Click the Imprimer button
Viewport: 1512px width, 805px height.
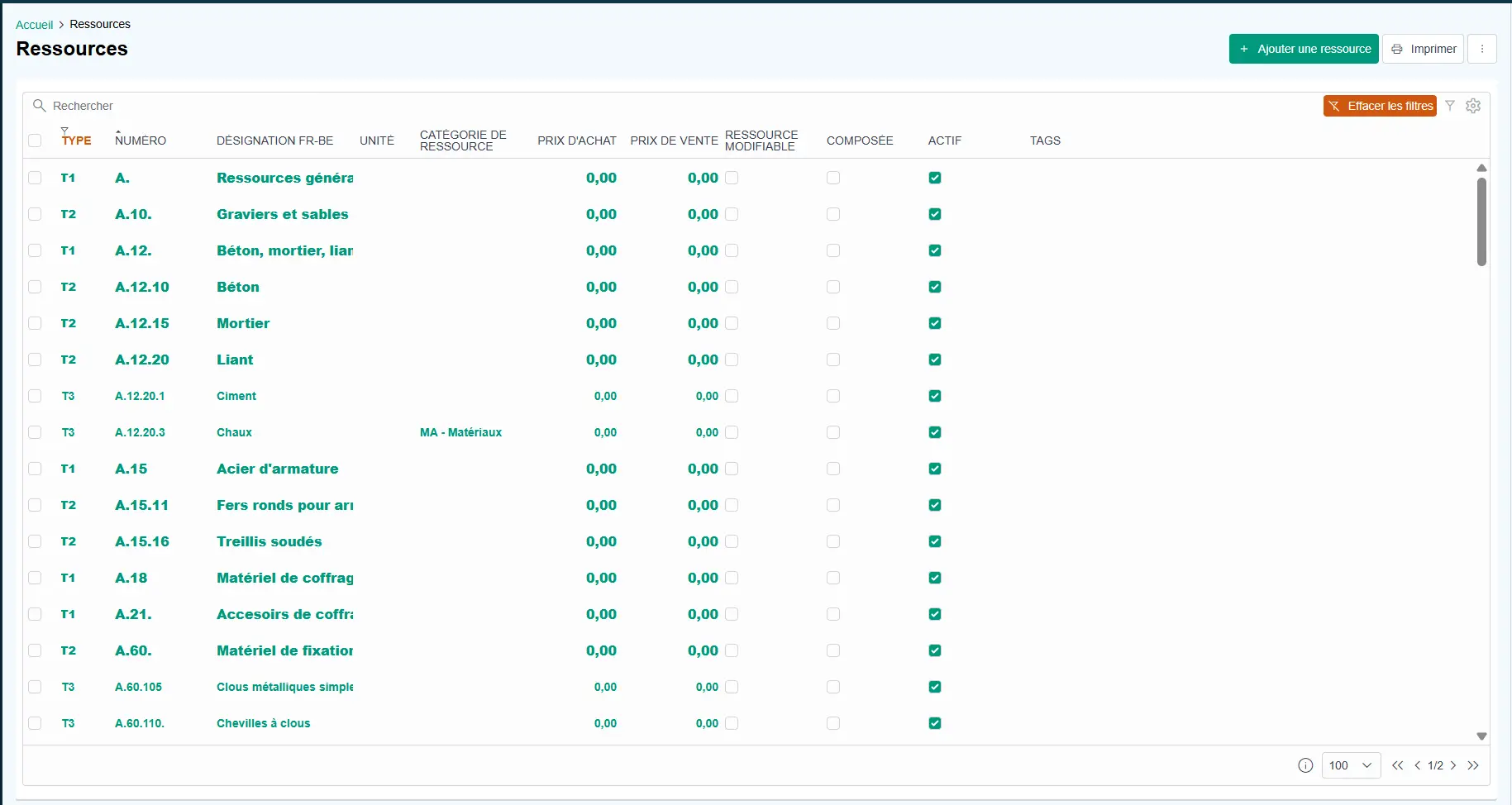pos(1424,49)
